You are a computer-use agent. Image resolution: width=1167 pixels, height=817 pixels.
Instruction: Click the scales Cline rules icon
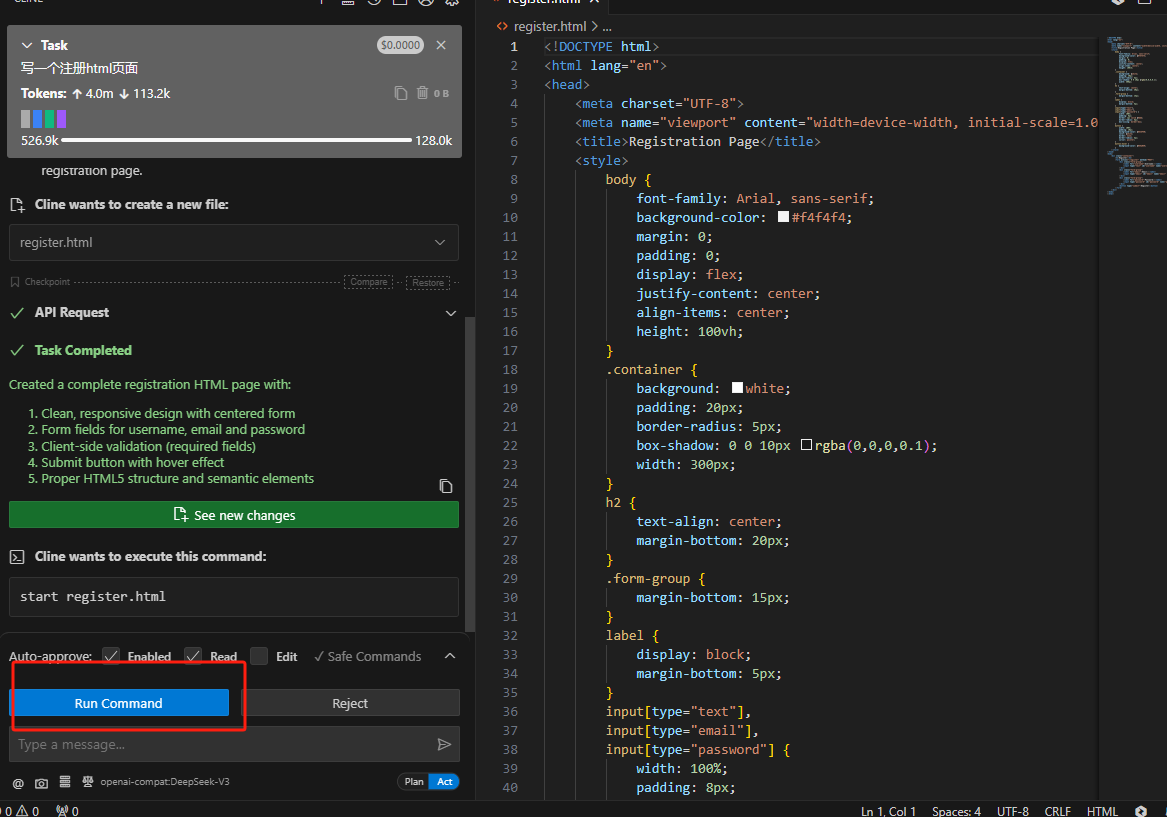point(88,782)
